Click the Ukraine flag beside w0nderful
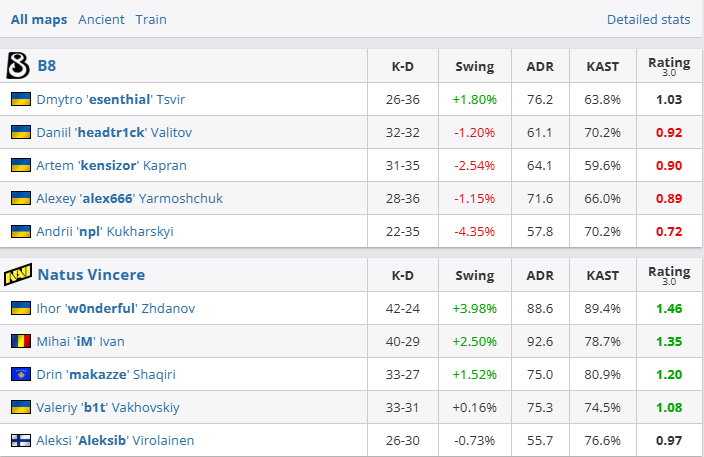Viewport: 704px width, 457px height. tap(20, 308)
